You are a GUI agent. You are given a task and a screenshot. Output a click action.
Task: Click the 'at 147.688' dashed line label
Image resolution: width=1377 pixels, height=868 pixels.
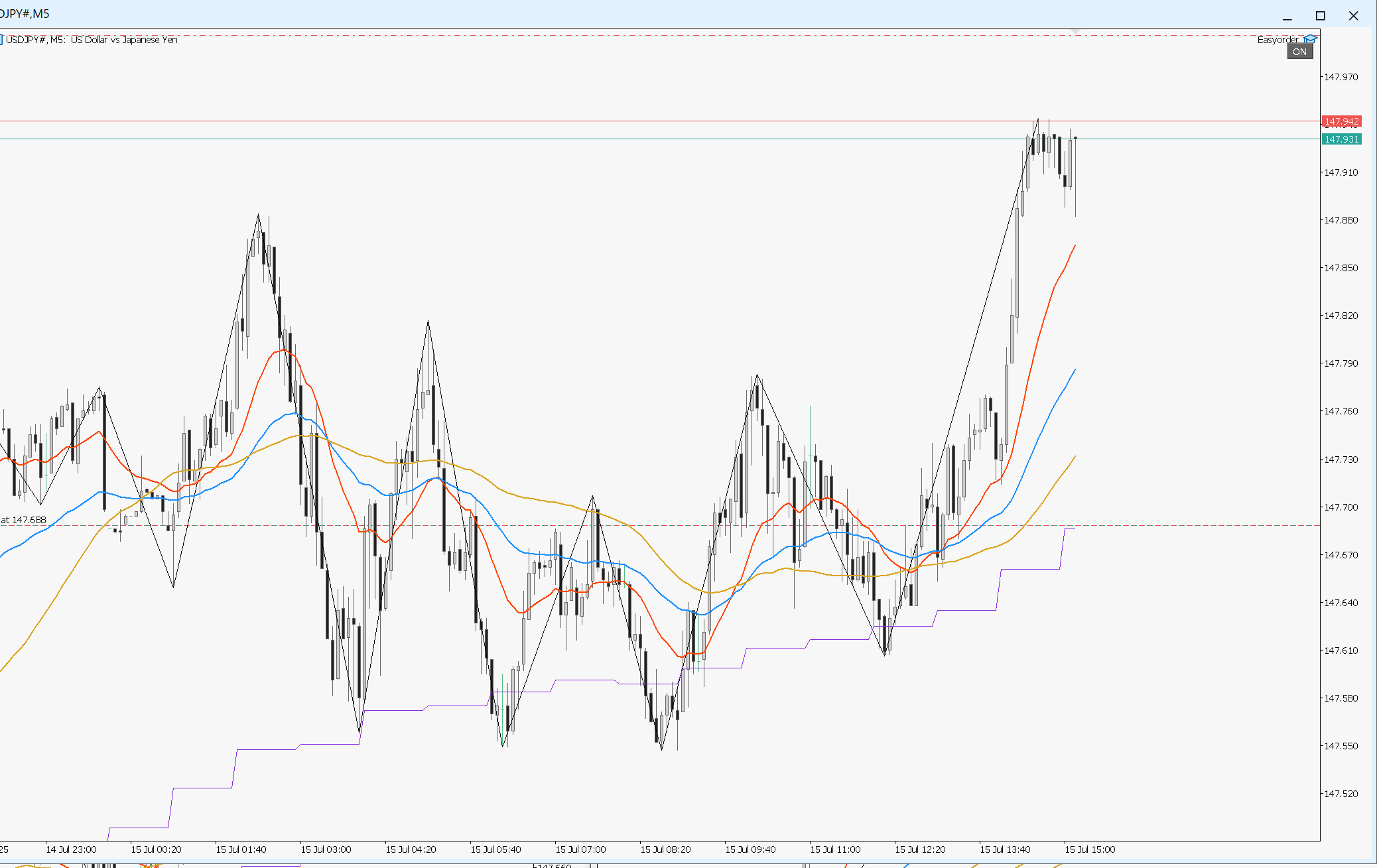(24, 520)
